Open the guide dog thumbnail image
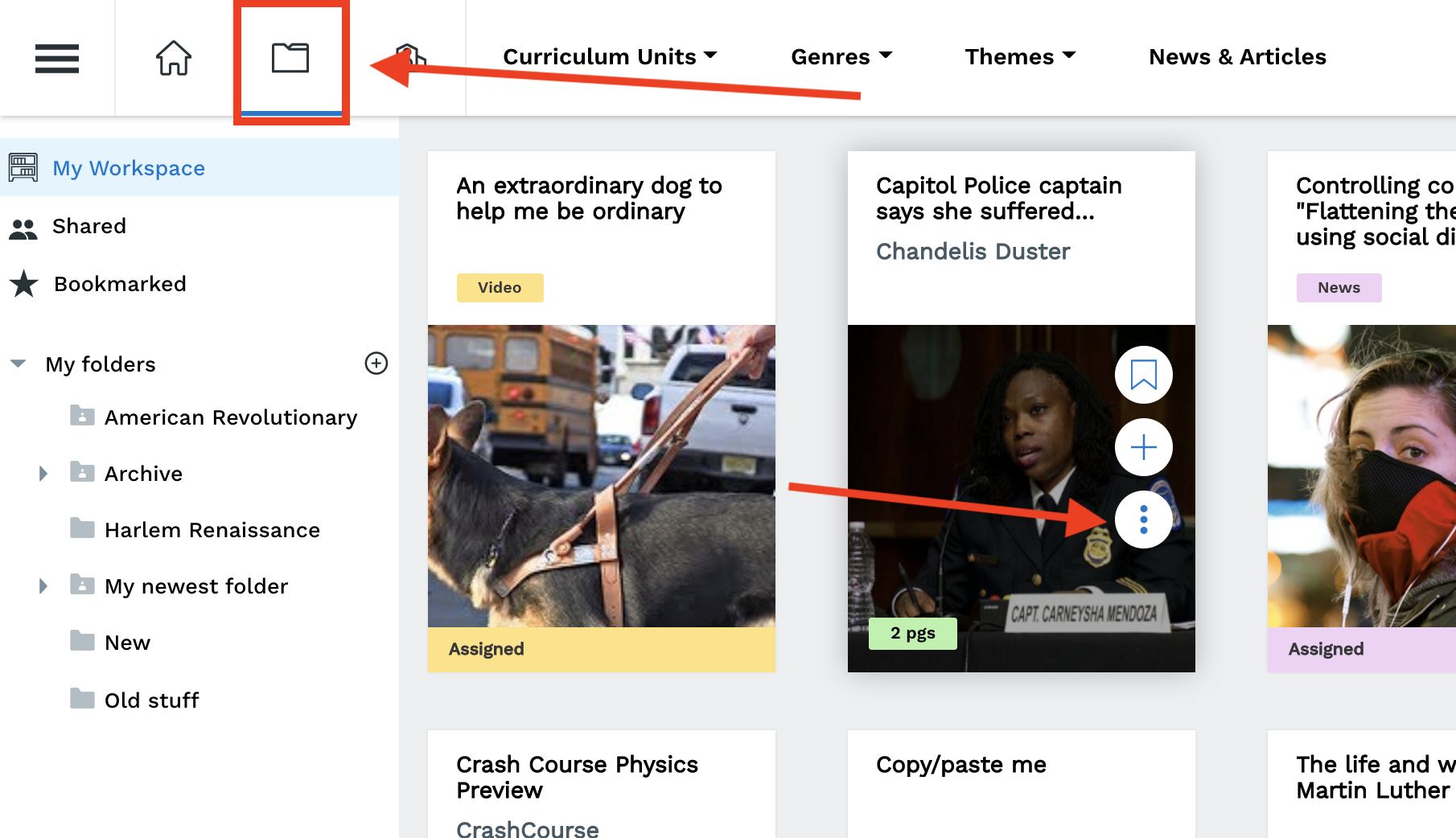The height and width of the screenshot is (838, 1456). [x=601, y=476]
